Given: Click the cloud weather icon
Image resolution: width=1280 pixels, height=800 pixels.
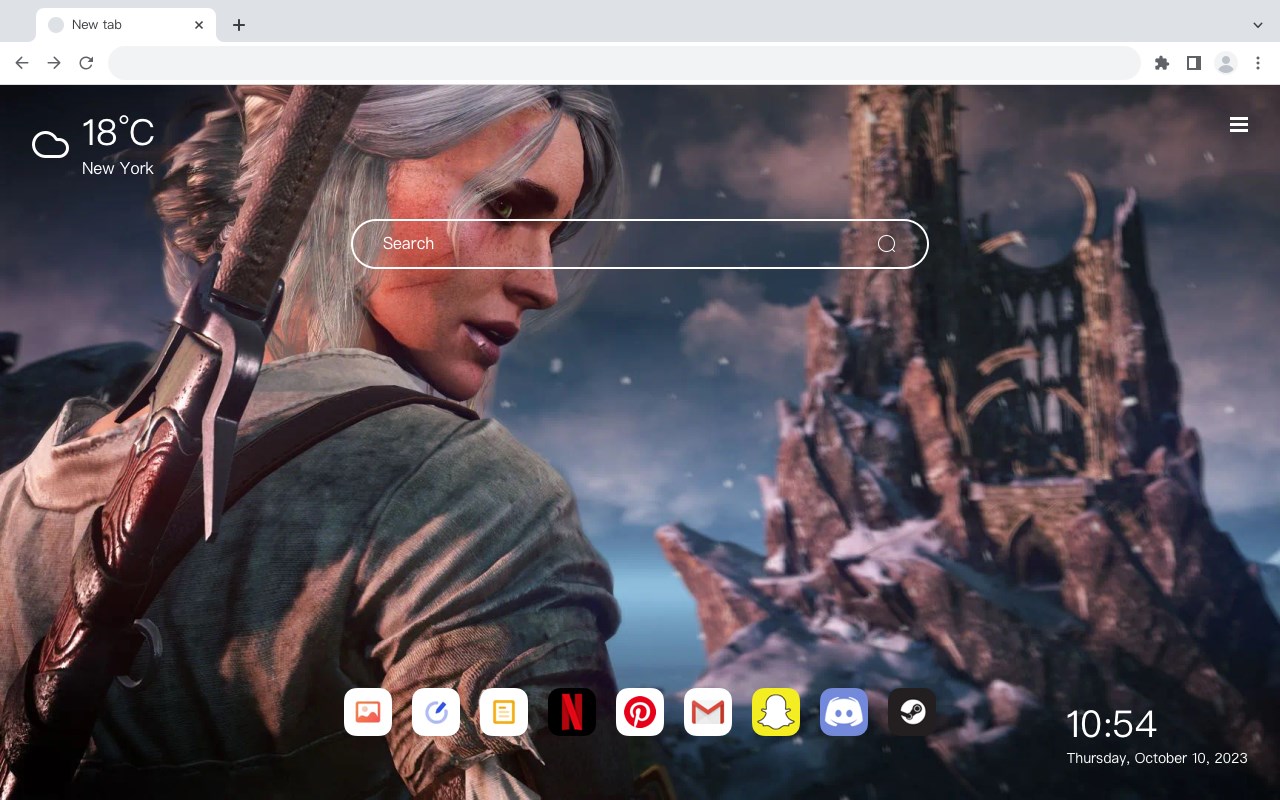Looking at the screenshot, I should [50, 145].
